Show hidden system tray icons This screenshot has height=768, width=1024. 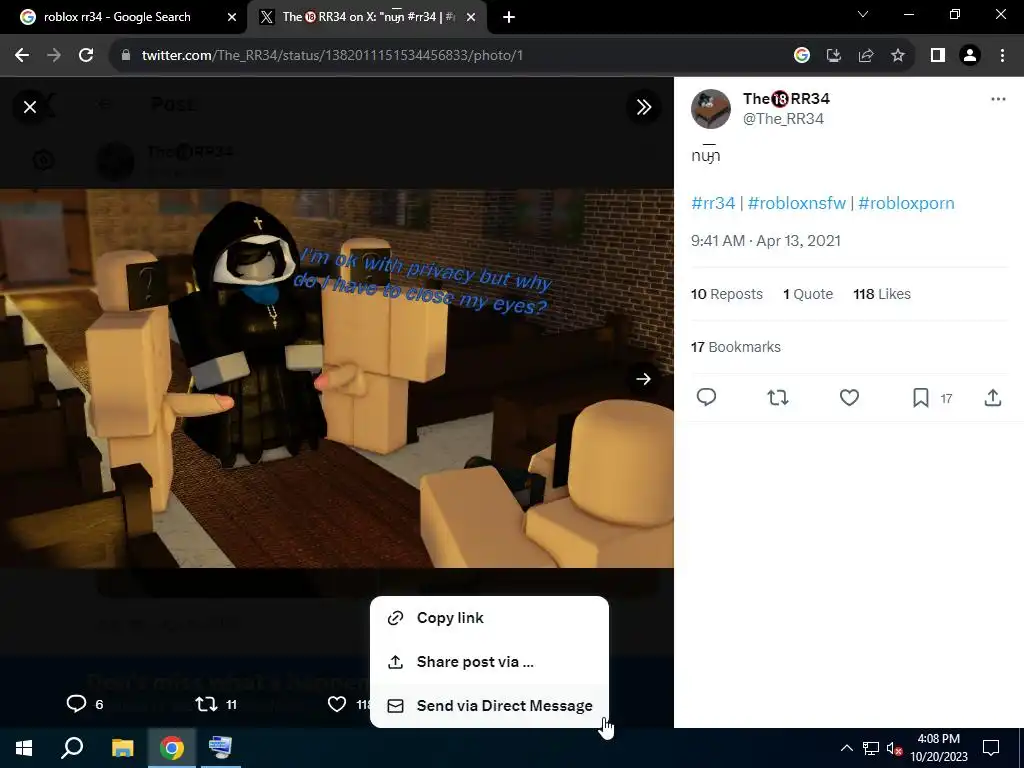(846, 748)
